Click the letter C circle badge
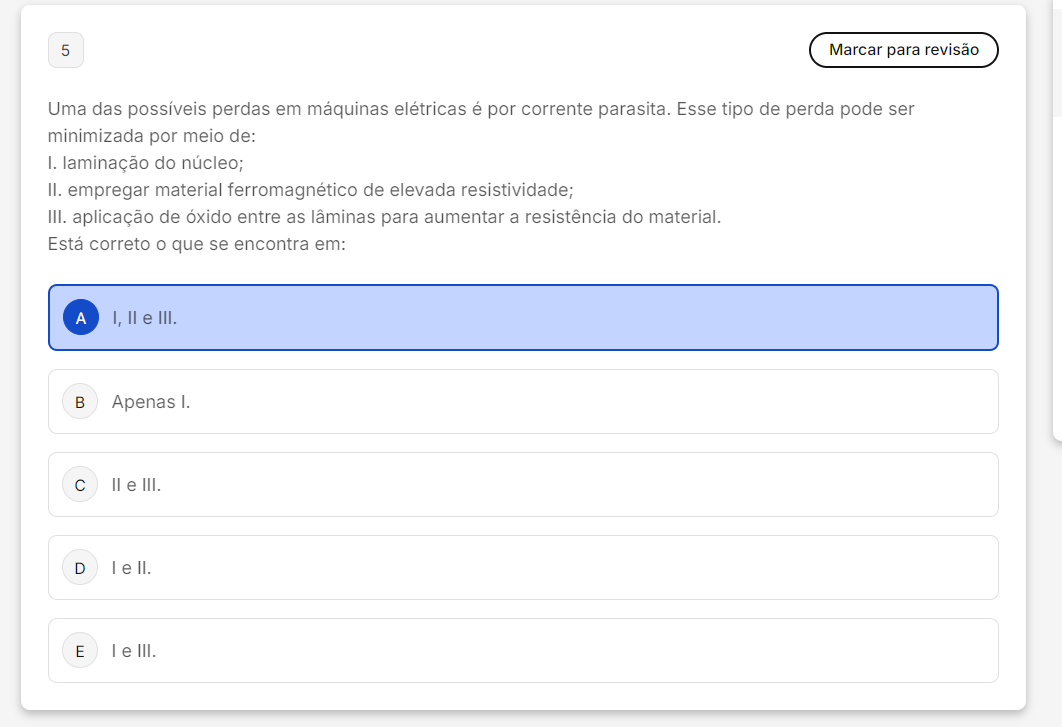The height and width of the screenshot is (727, 1062). 80,485
